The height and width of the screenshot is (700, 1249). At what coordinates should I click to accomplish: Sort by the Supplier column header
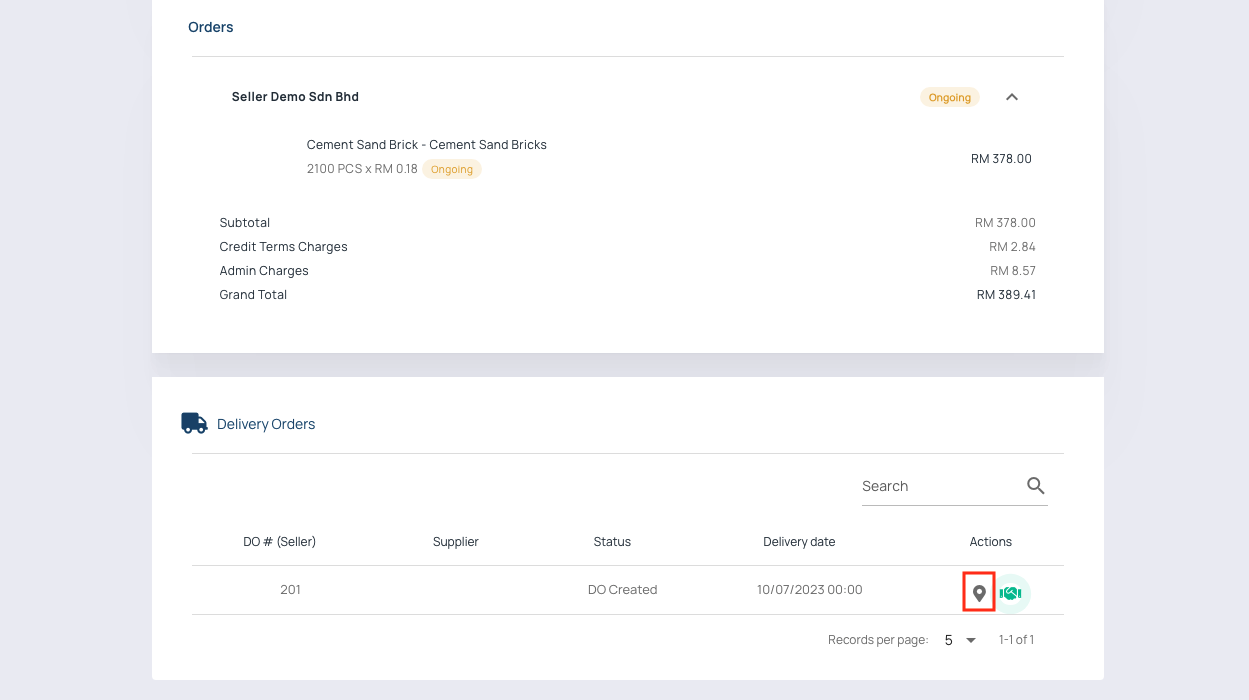tap(455, 542)
